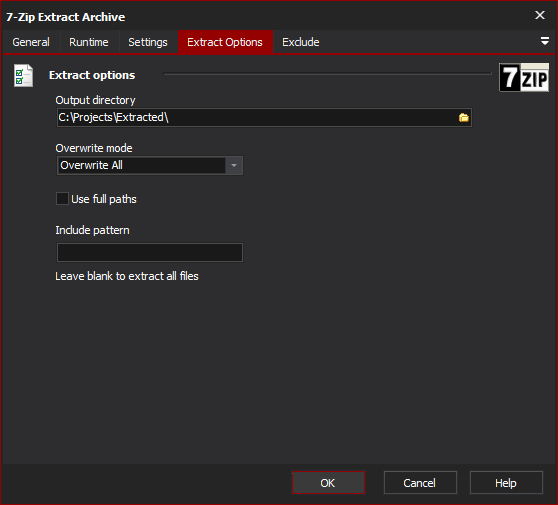This screenshot has height=505, width=558.
Task: Select the Extract Options tab
Action: pos(225,42)
